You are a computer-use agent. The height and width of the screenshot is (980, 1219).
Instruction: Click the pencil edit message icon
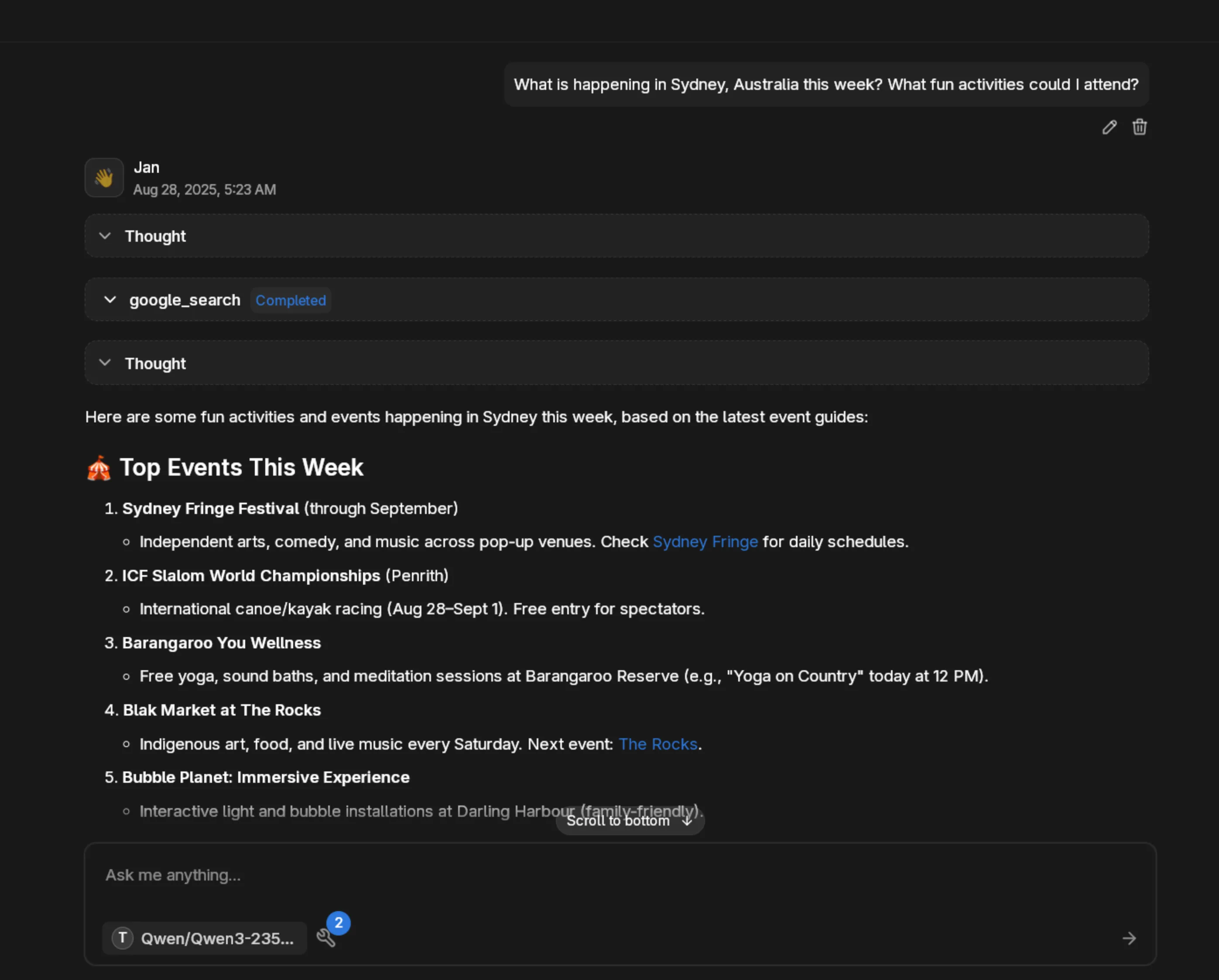(x=1109, y=127)
